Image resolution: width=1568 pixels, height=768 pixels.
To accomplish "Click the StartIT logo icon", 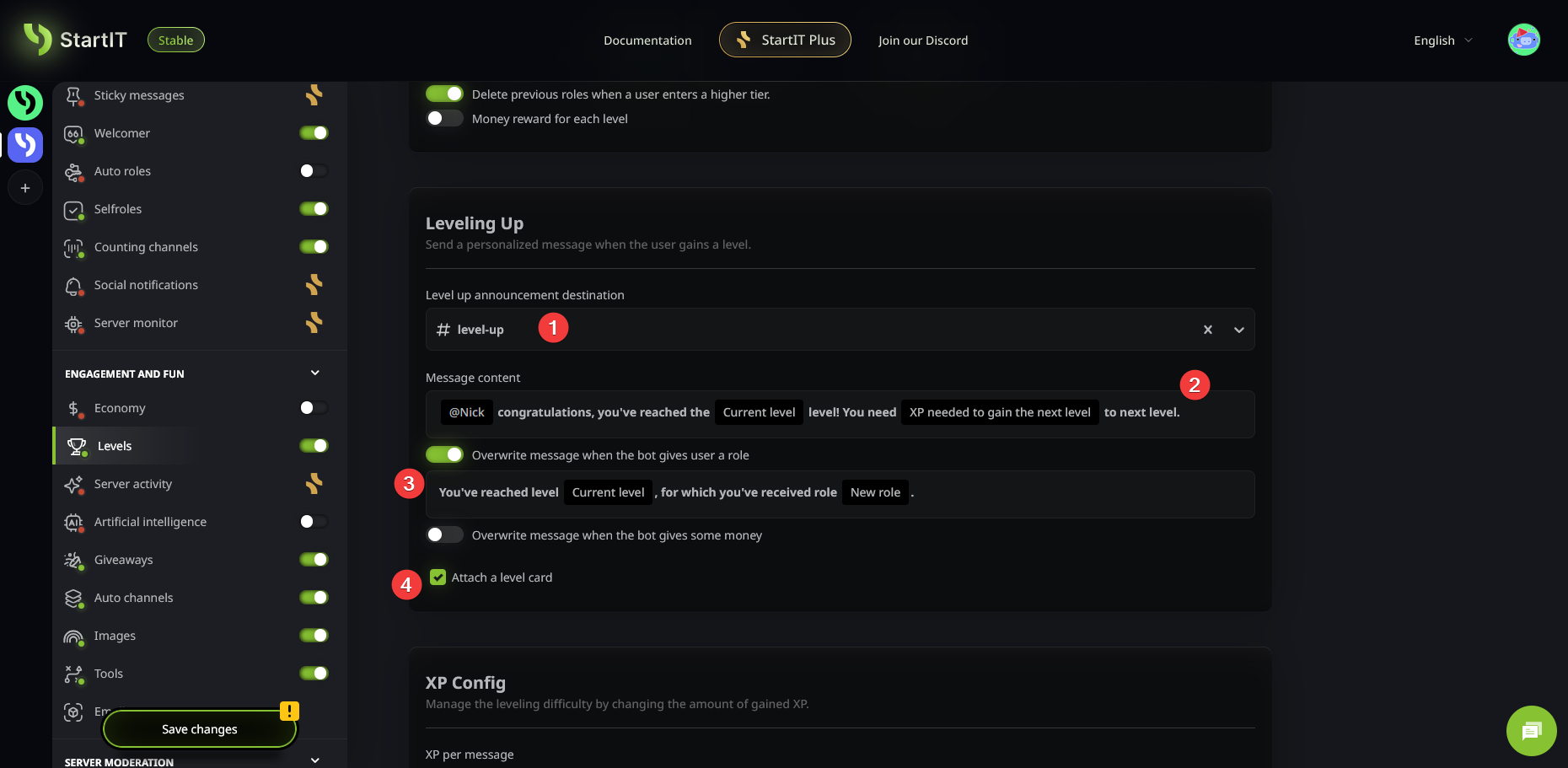I will pyautogui.click(x=38, y=39).
